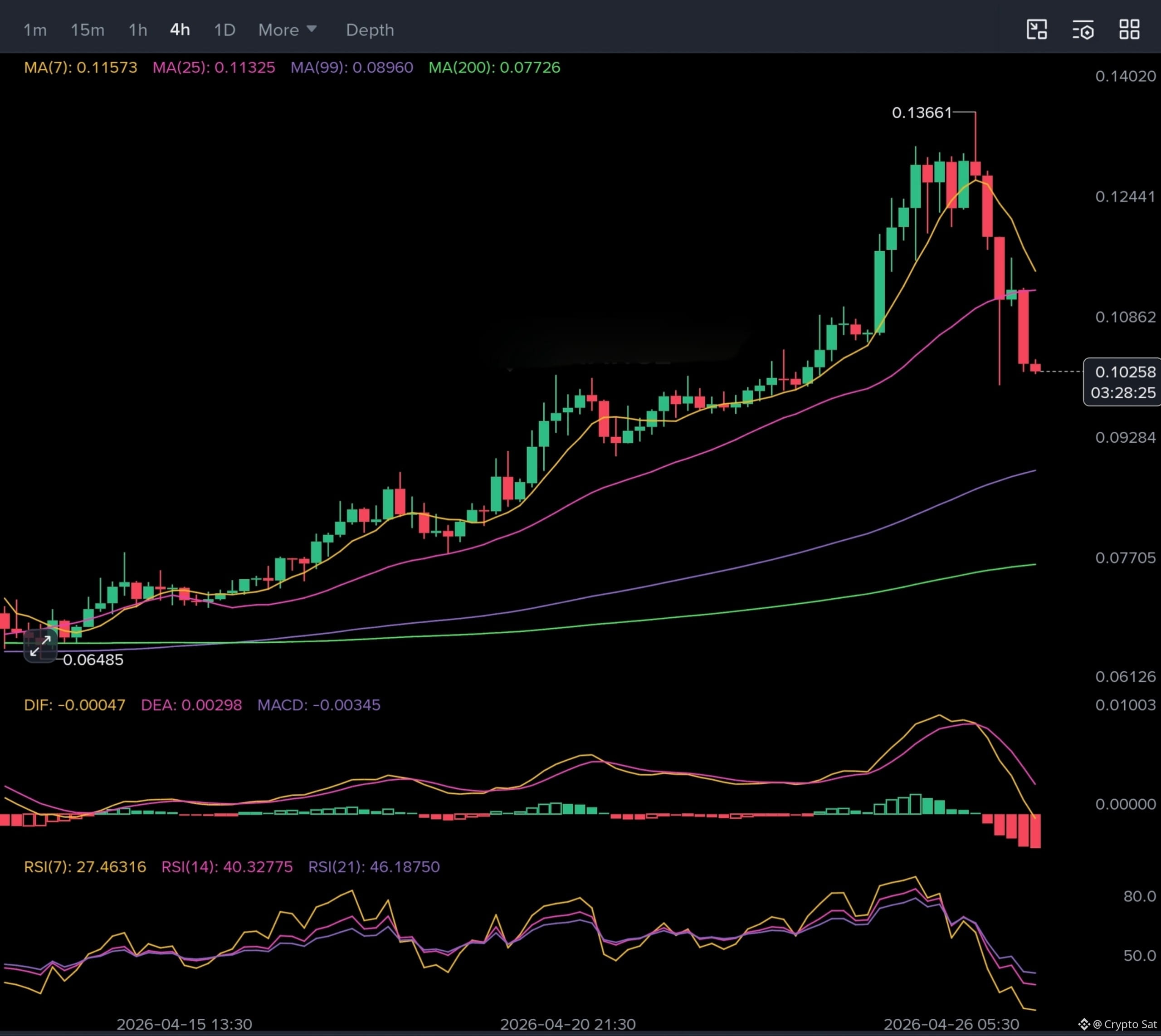1161x1036 pixels.
Task: Click the 0.14020 price axis label
Action: pos(1125,76)
